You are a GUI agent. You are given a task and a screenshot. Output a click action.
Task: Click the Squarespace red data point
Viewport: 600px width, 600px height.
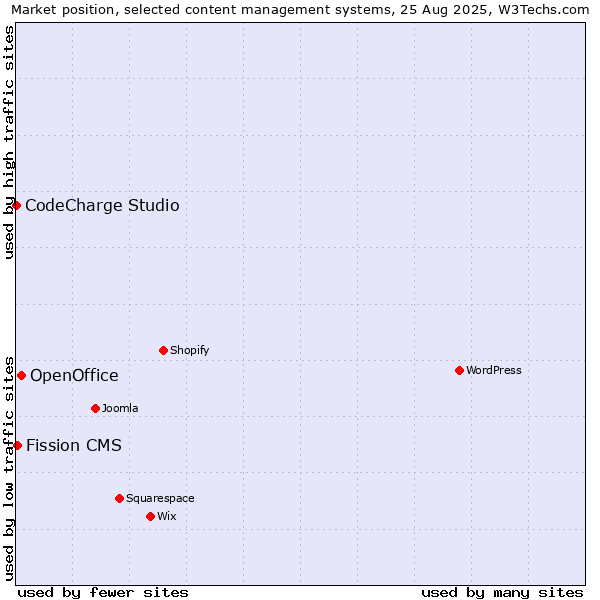pos(119,498)
